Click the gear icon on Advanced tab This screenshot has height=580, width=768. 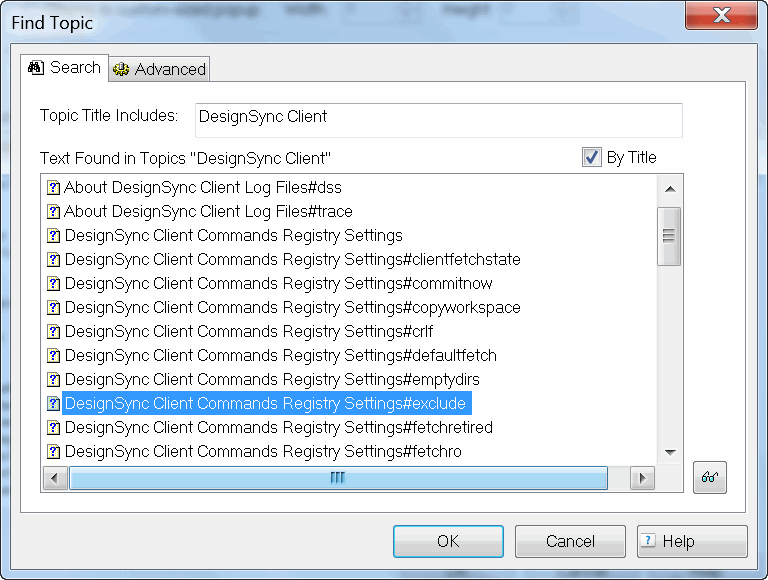[121, 70]
